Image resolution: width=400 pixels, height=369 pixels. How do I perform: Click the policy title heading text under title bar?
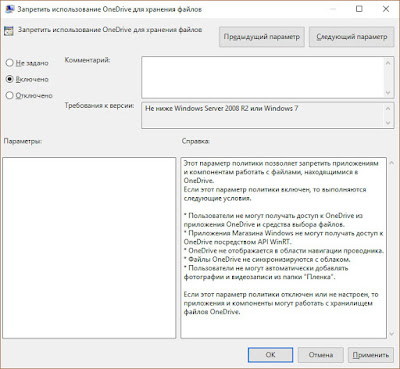(110, 30)
